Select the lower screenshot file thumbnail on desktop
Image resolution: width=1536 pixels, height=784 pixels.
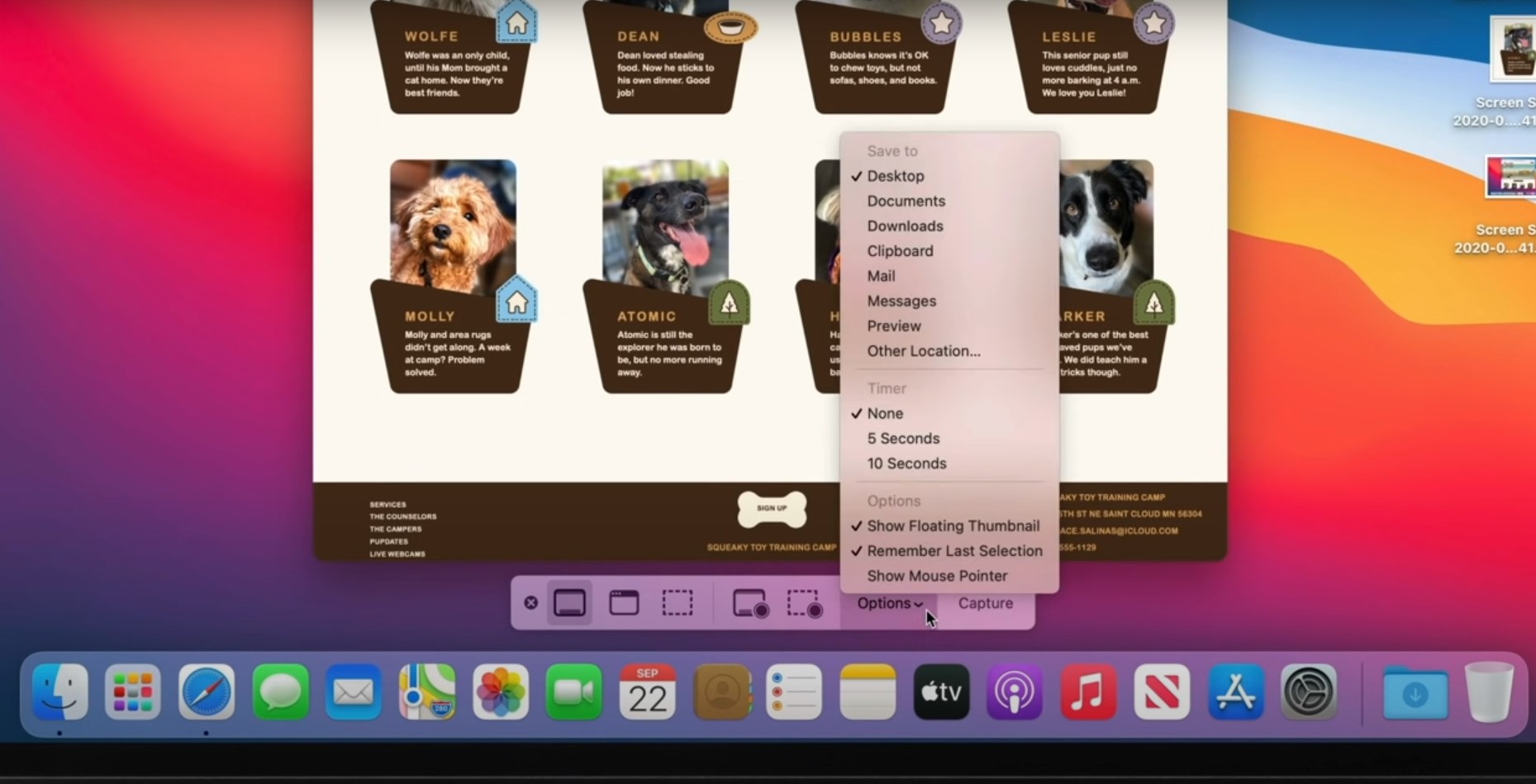pos(1510,176)
